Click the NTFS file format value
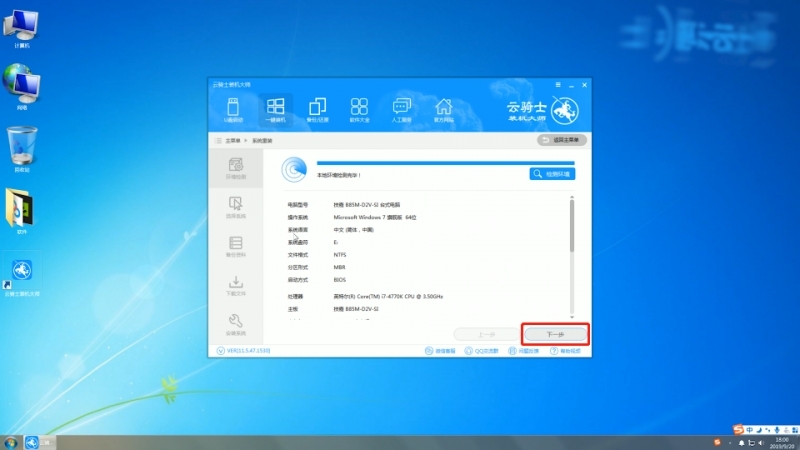This screenshot has height=450, width=800. pos(340,255)
